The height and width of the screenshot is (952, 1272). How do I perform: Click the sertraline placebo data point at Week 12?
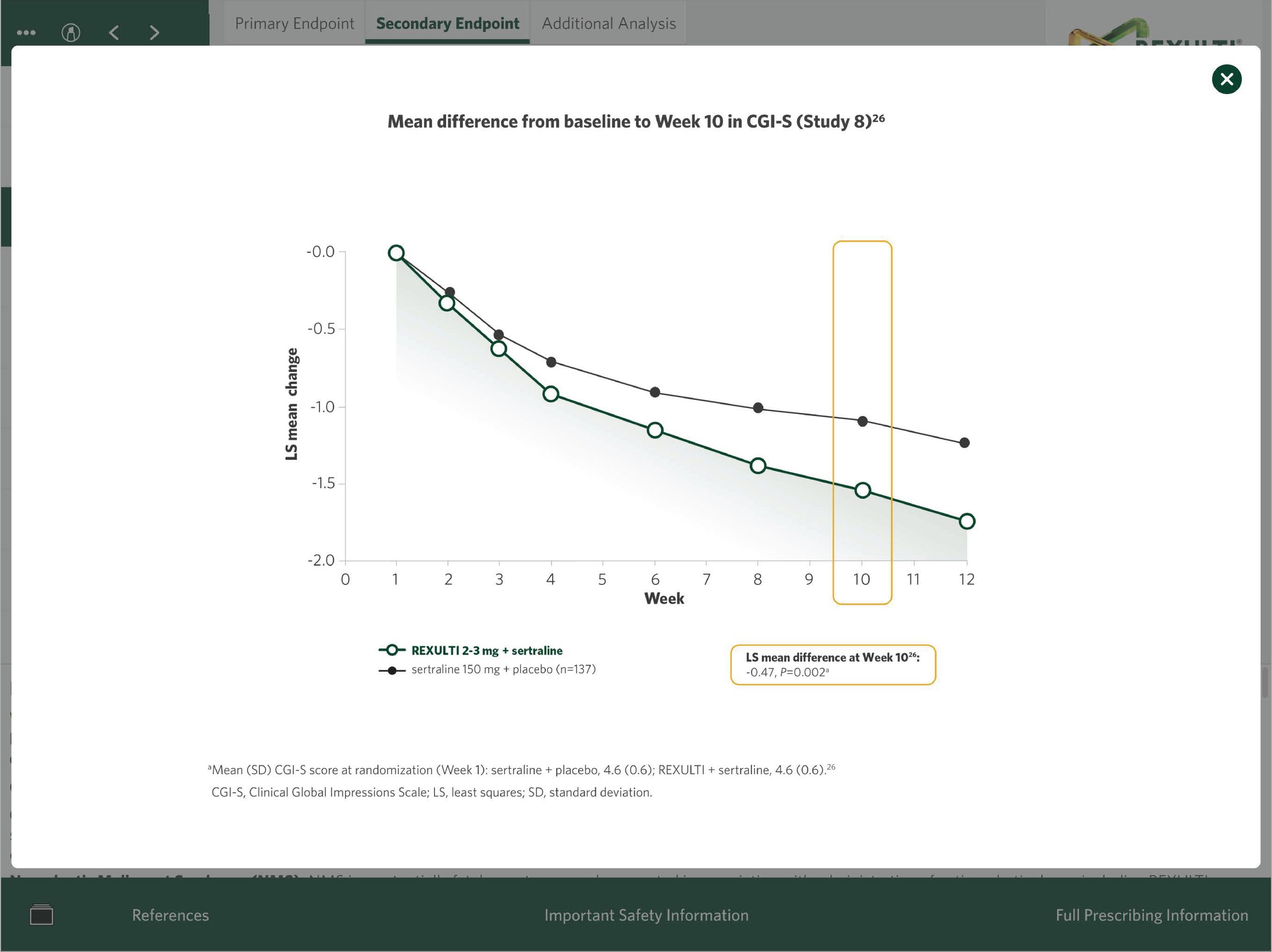point(964,442)
